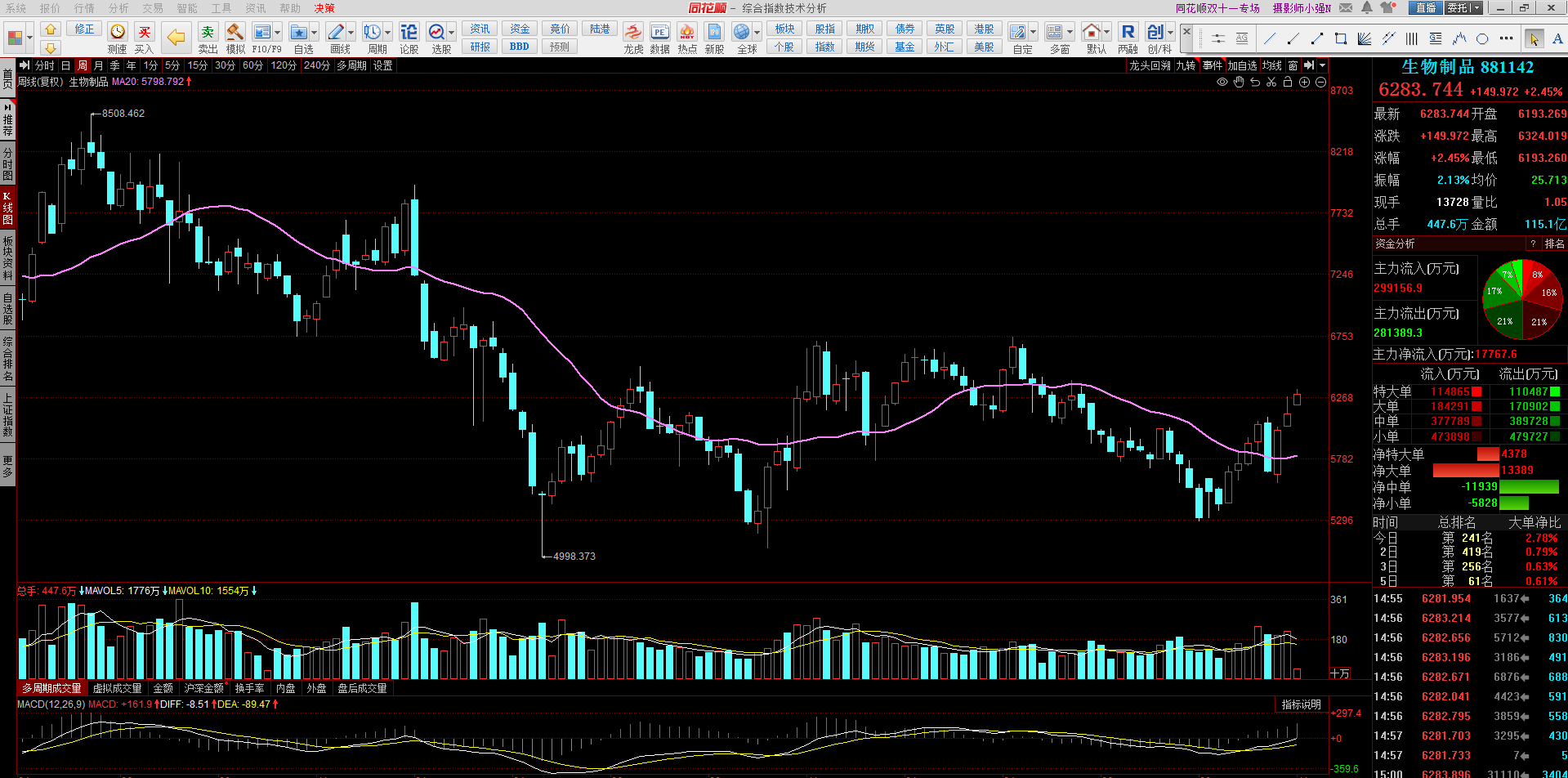Select the straight line drawing tool
This screenshot has height=778, width=1568.
tap(1269, 38)
